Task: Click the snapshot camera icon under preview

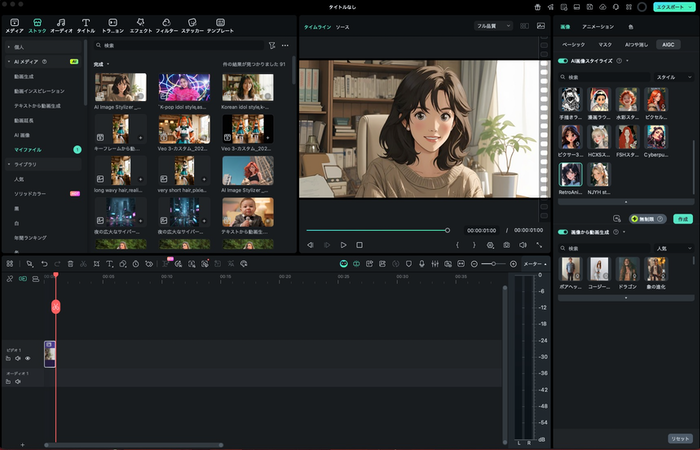Action: coord(507,244)
